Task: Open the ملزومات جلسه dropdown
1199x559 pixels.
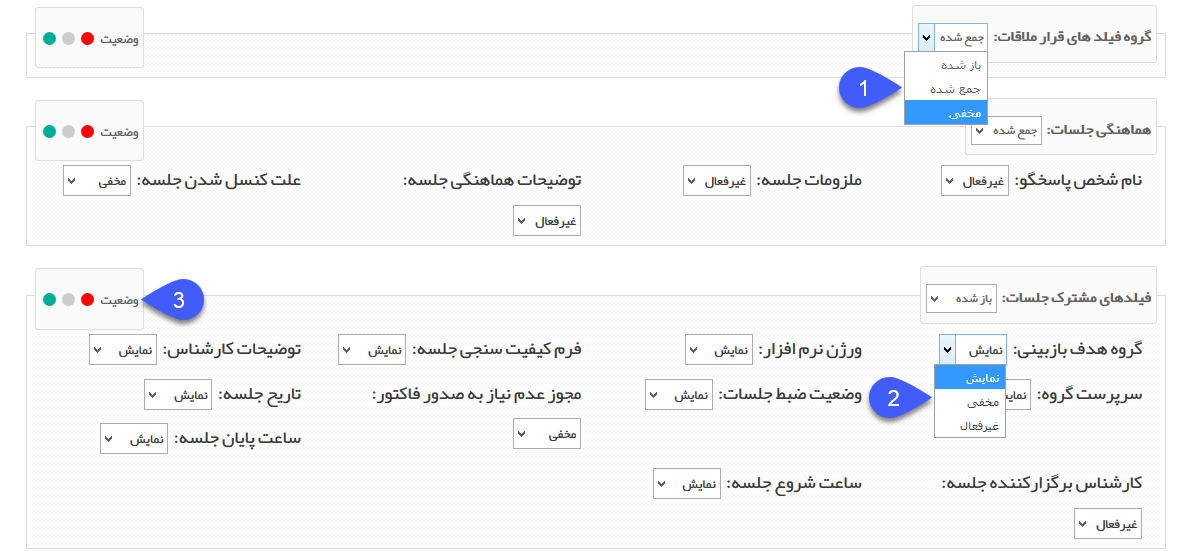Action: (x=718, y=181)
